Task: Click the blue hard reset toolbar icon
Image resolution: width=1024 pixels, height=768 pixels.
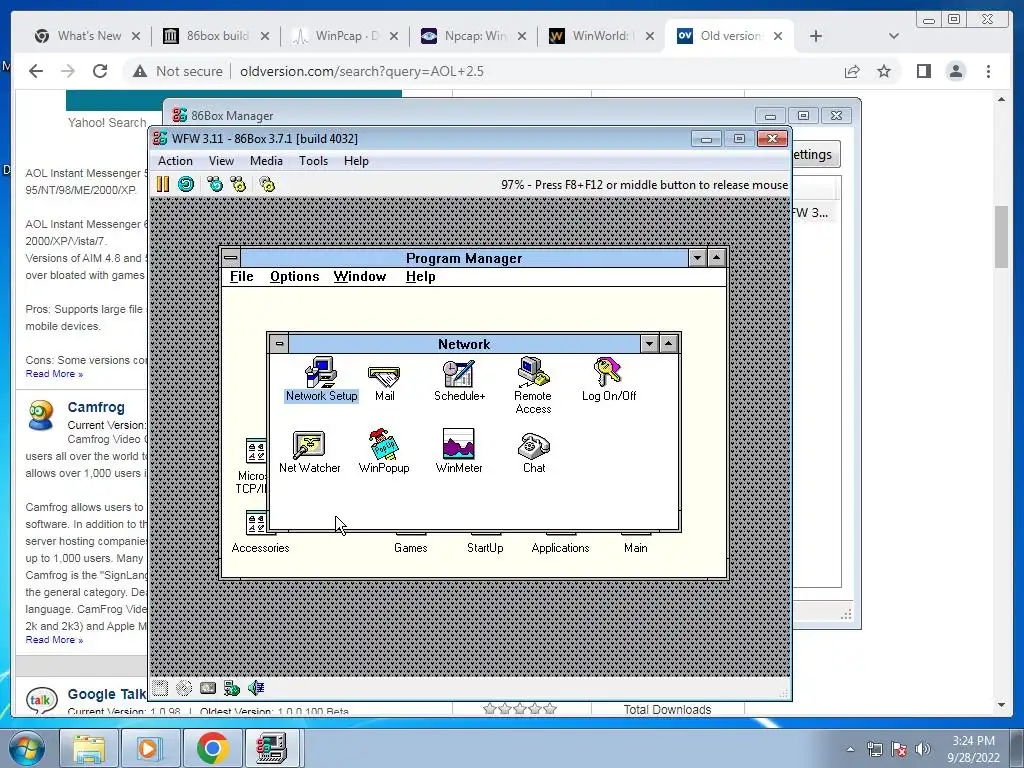Action: [186, 184]
